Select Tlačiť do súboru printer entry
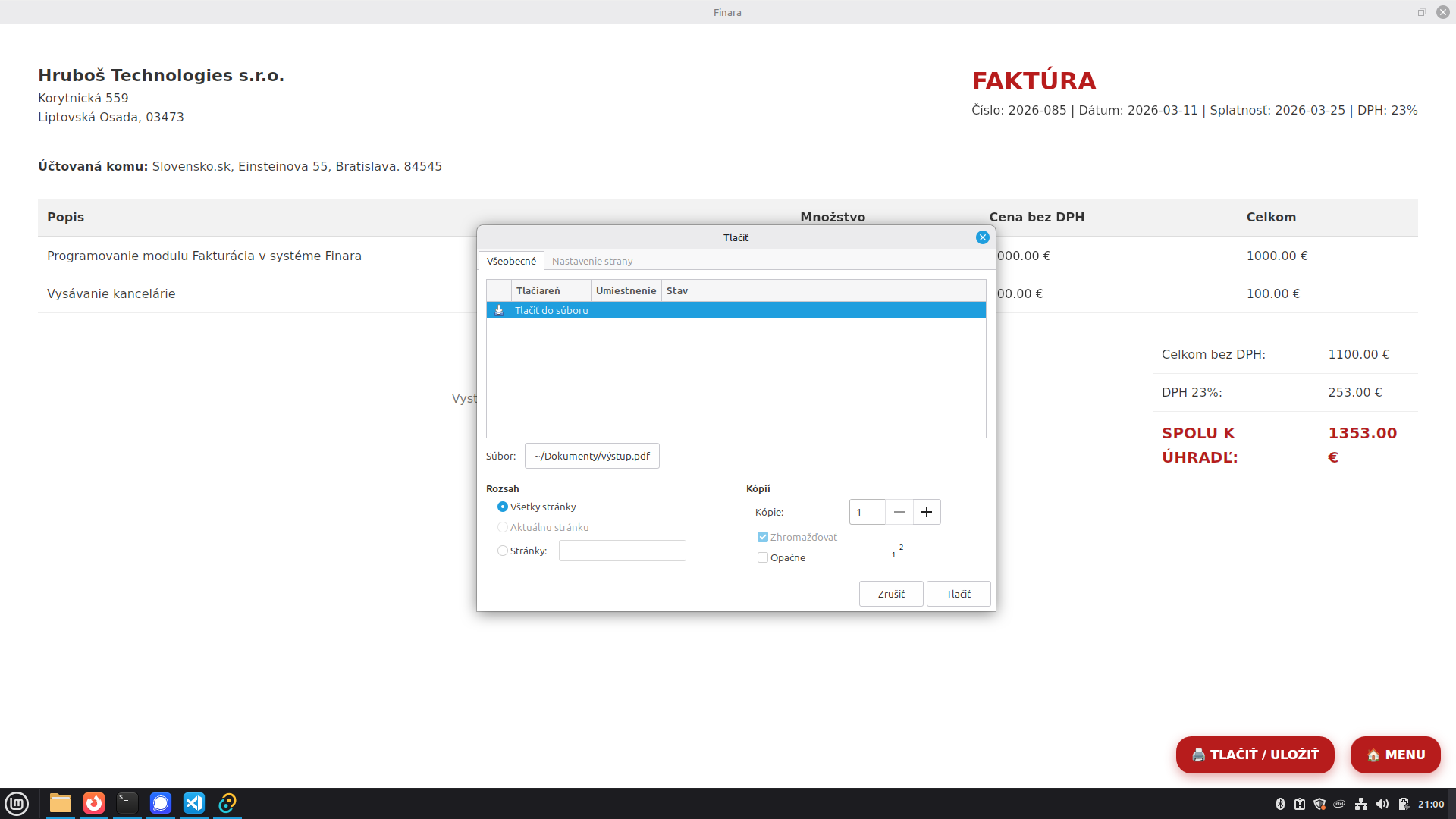Viewport: 1456px width, 819px height. coord(551,310)
